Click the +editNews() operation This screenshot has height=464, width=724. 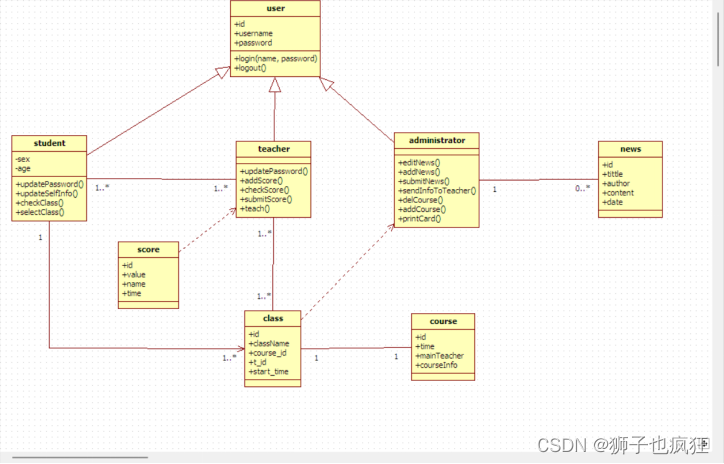pos(419,163)
